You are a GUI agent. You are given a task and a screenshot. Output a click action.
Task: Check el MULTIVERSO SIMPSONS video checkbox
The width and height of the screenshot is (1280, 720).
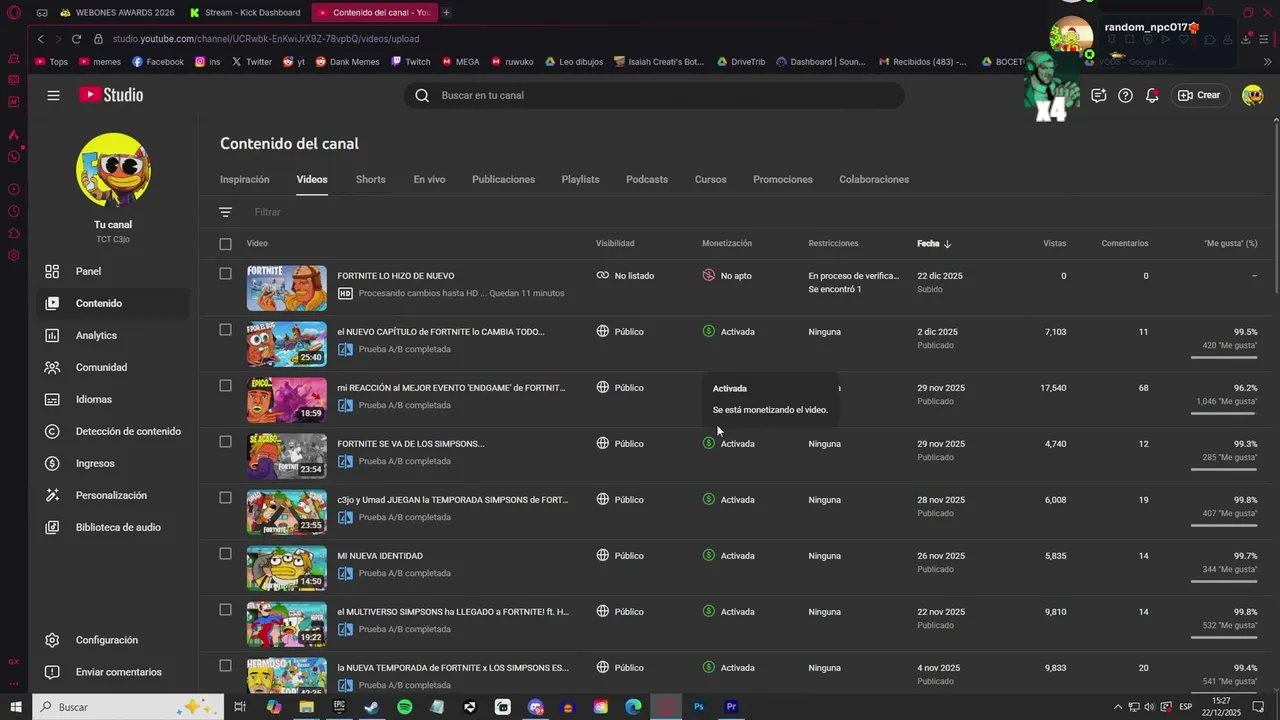pos(225,610)
